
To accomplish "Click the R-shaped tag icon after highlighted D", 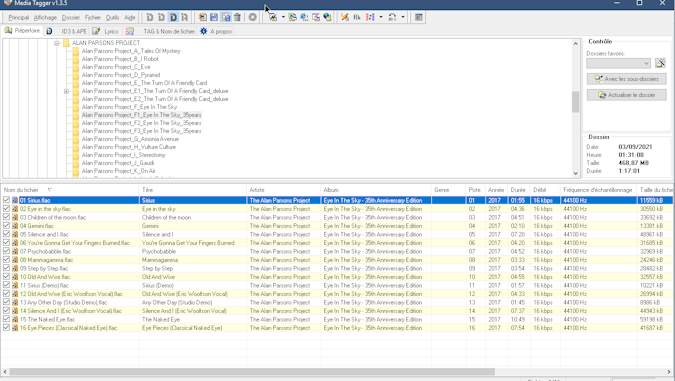I will coord(185,17).
